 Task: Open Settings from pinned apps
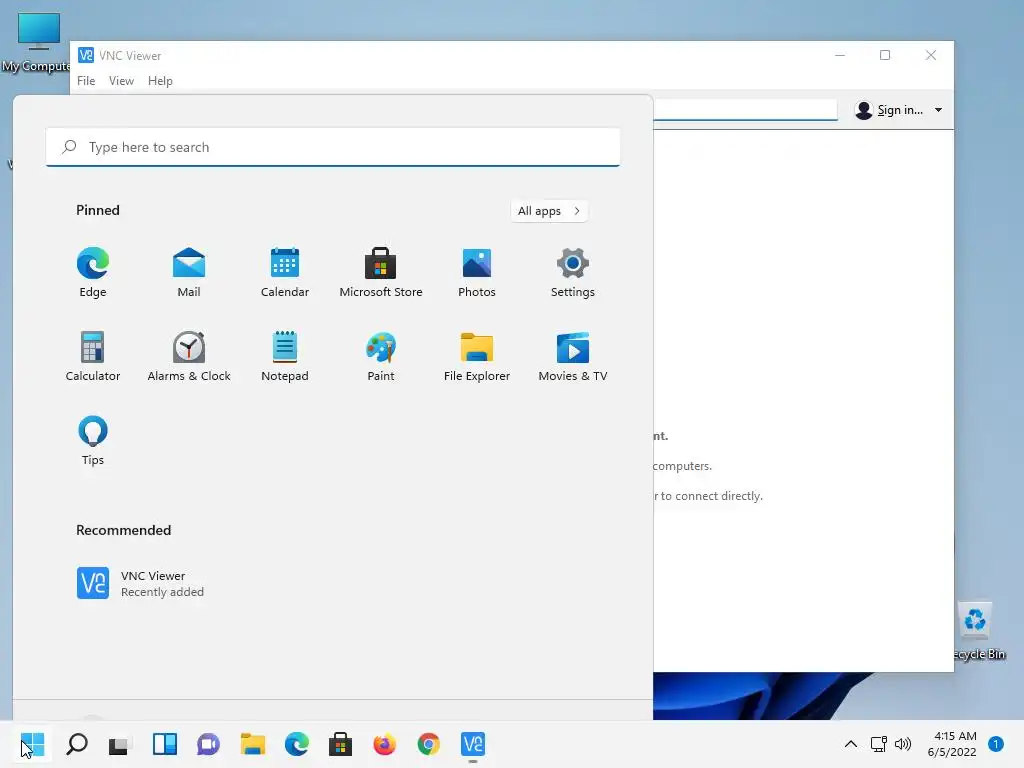[x=573, y=272]
